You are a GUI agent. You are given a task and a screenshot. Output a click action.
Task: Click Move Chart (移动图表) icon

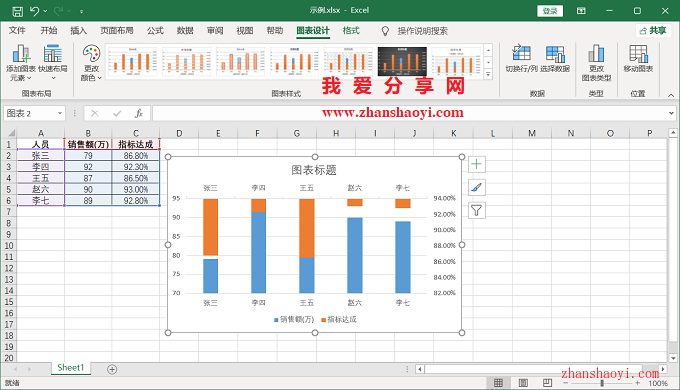pyautogui.click(x=638, y=59)
